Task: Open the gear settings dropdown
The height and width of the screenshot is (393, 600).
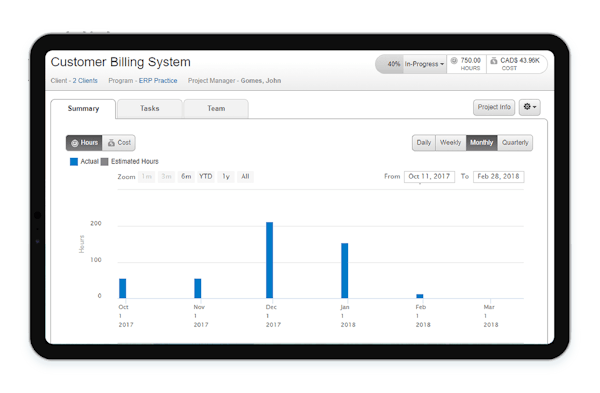Action: tap(530, 107)
